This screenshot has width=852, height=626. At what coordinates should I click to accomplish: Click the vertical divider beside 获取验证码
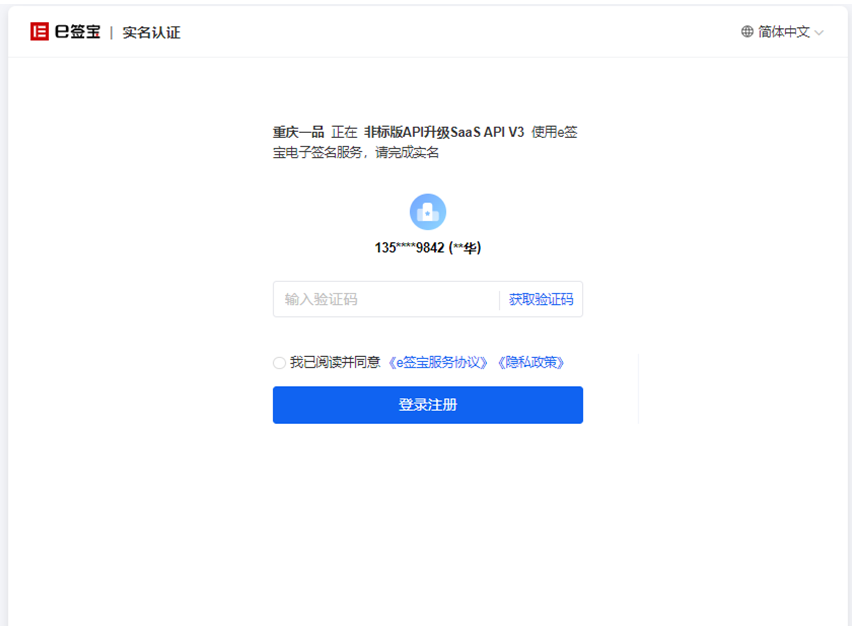[499, 300]
